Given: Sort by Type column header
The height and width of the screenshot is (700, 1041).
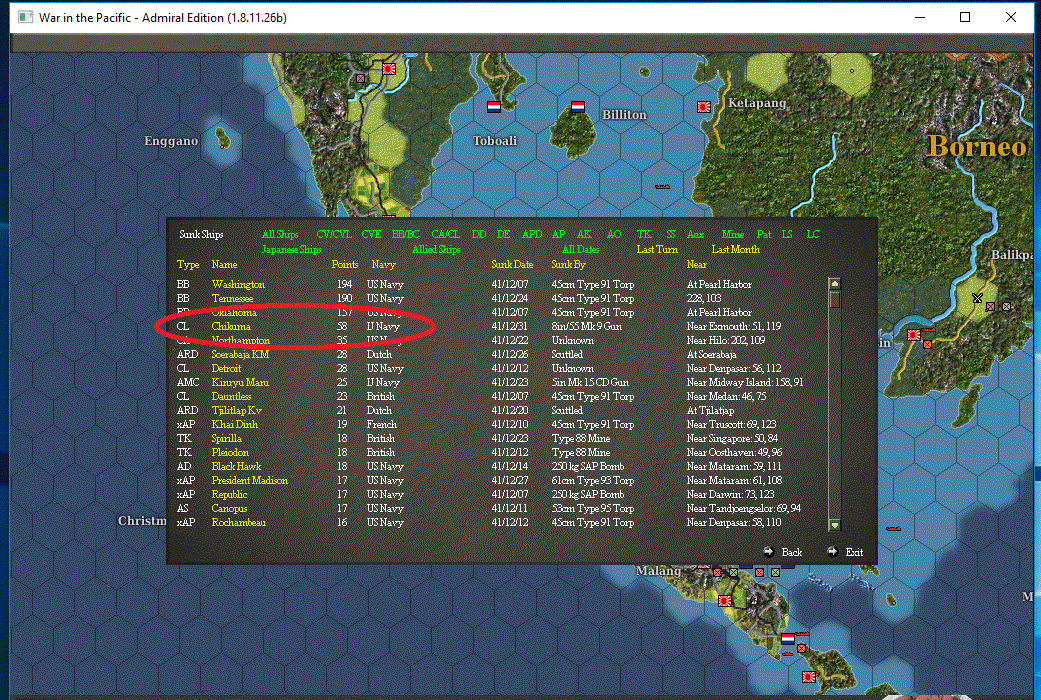Looking at the screenshot, I should (188, 264).
